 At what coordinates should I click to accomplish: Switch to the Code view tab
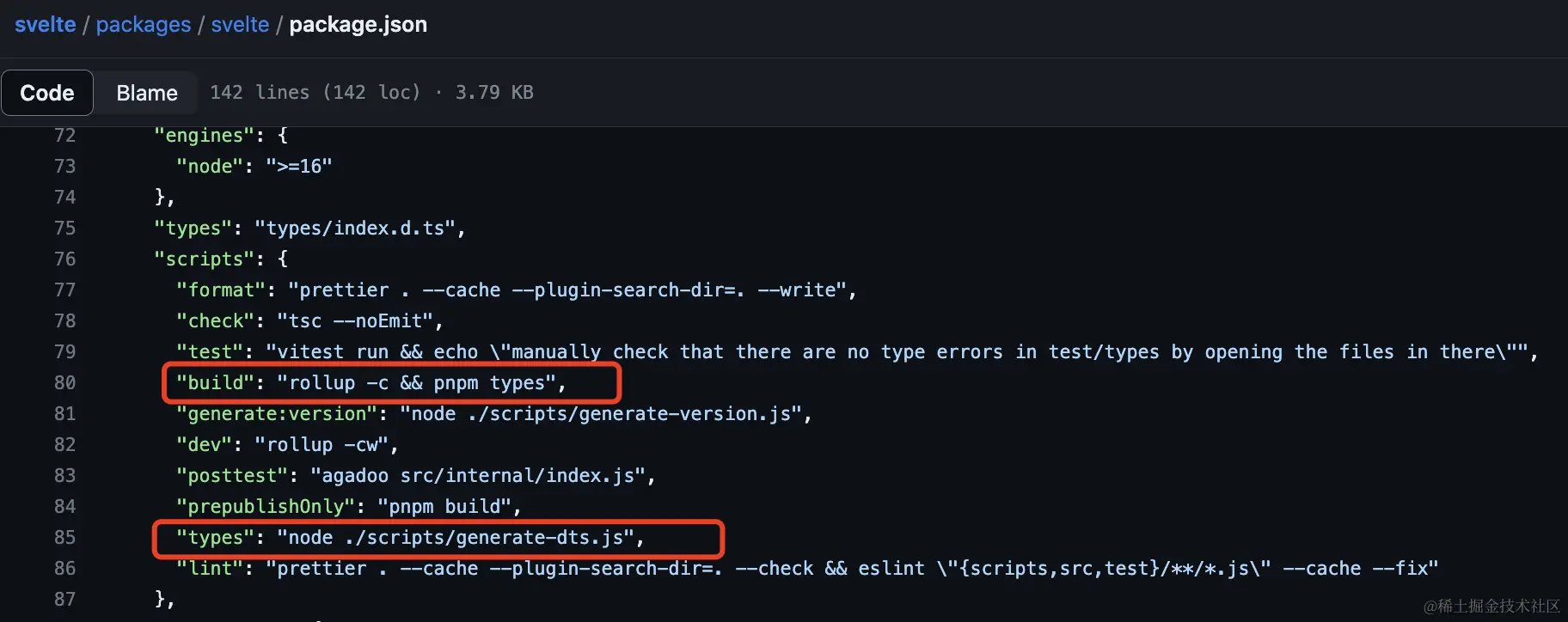(47, 93)
